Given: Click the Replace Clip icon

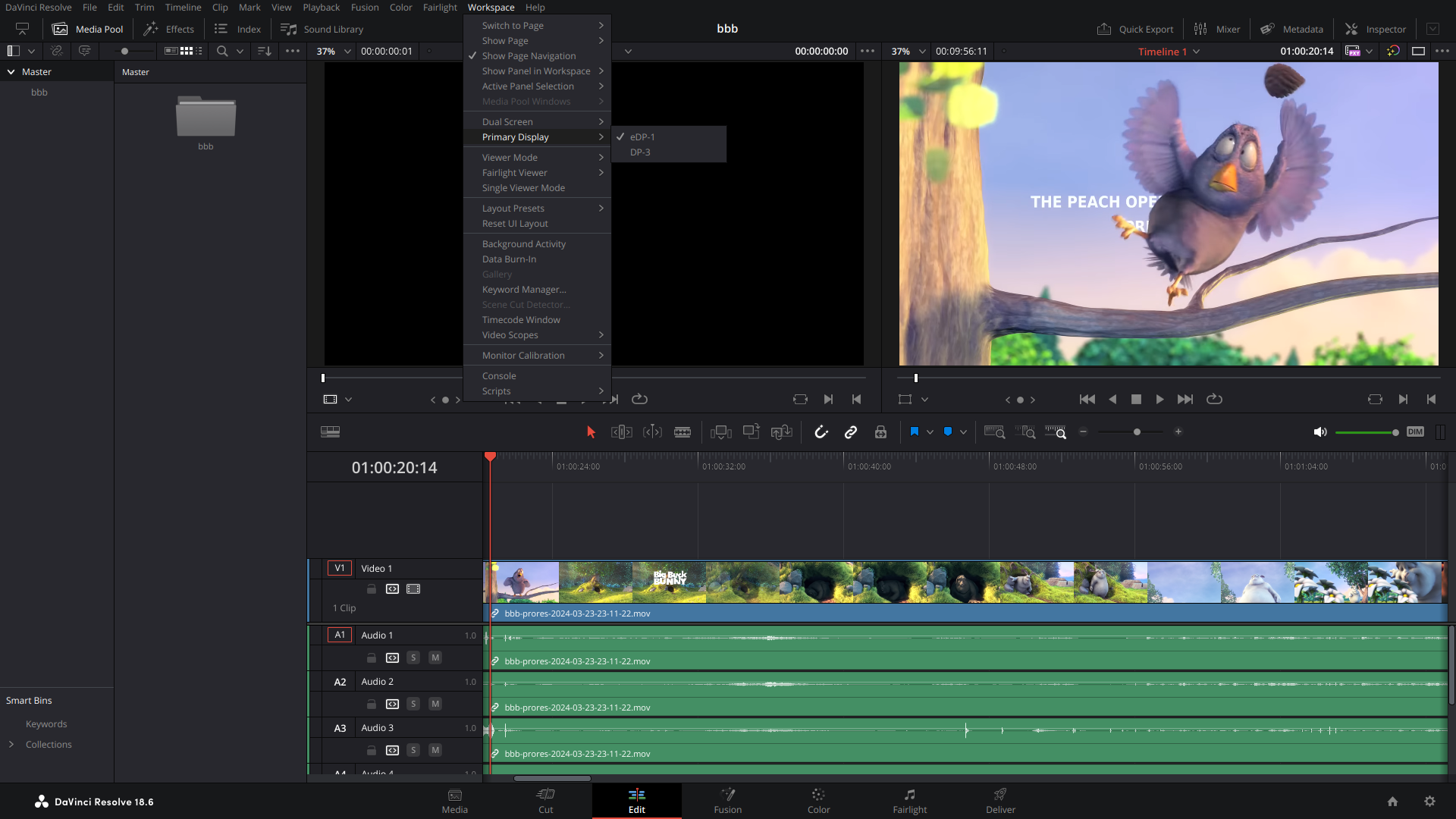Looking at the screenshot, I should tap(781, 432).
